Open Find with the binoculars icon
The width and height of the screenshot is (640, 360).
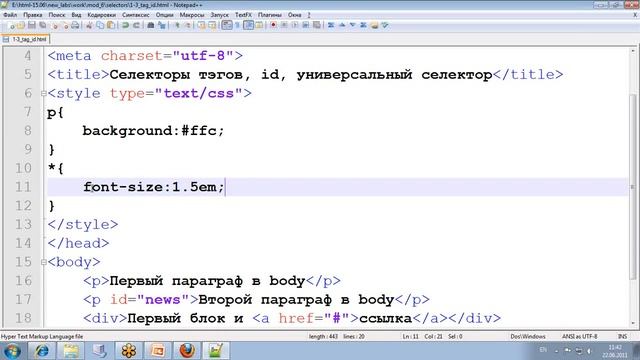tap(150, 25)
